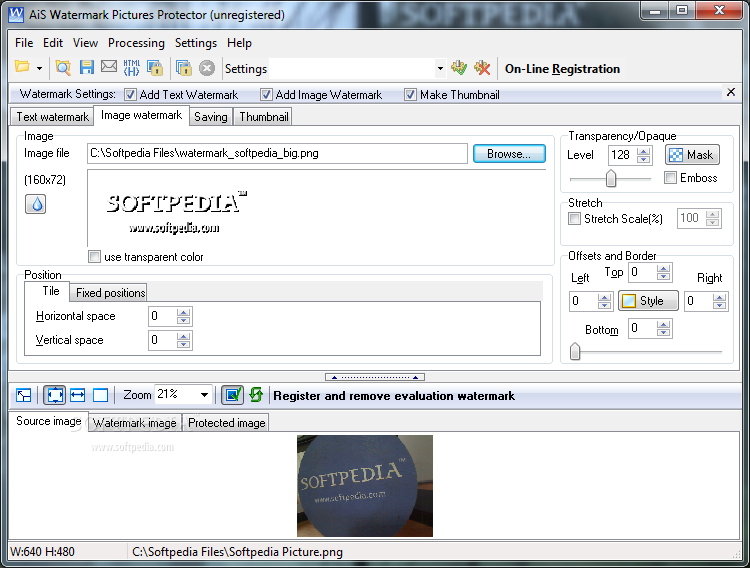Click the border Style button
The width and height of the screenshot is (750, 568).
point(648,301)
